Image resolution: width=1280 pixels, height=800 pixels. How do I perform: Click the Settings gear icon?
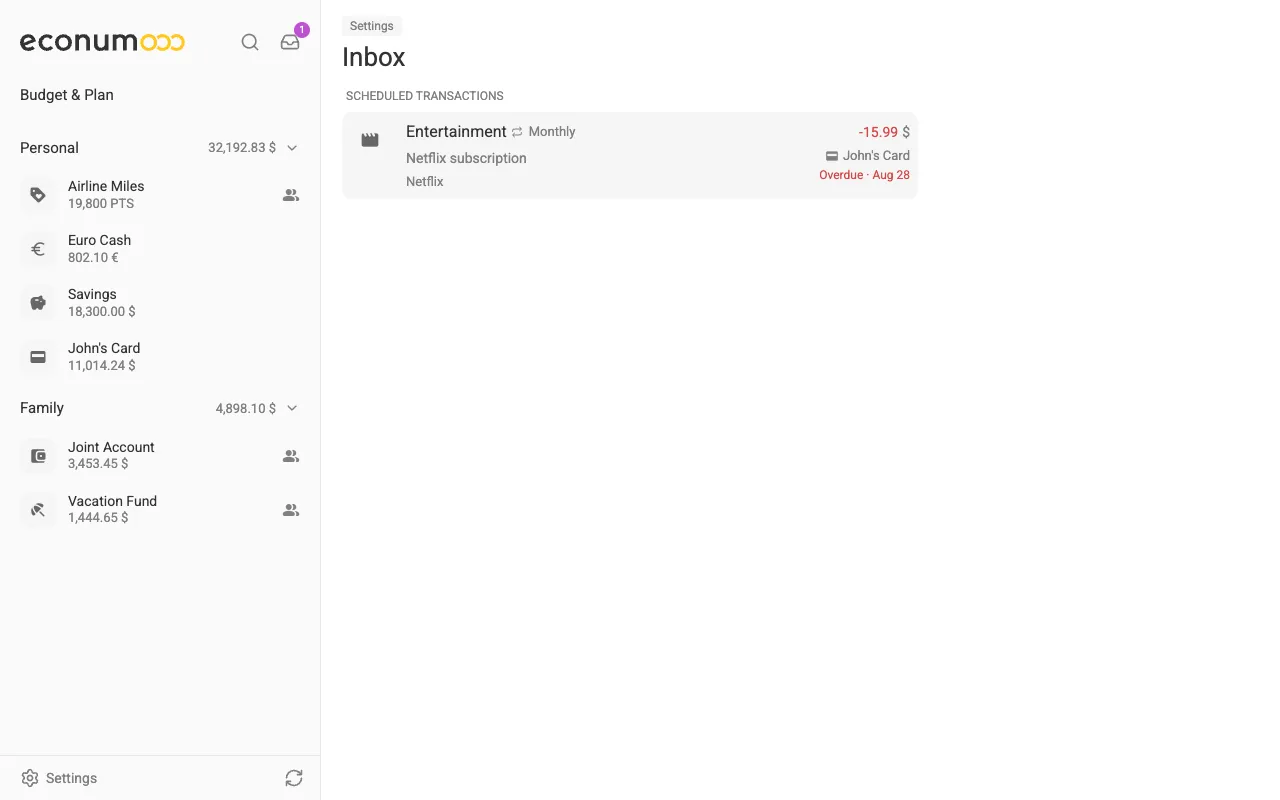pos(30,778)
